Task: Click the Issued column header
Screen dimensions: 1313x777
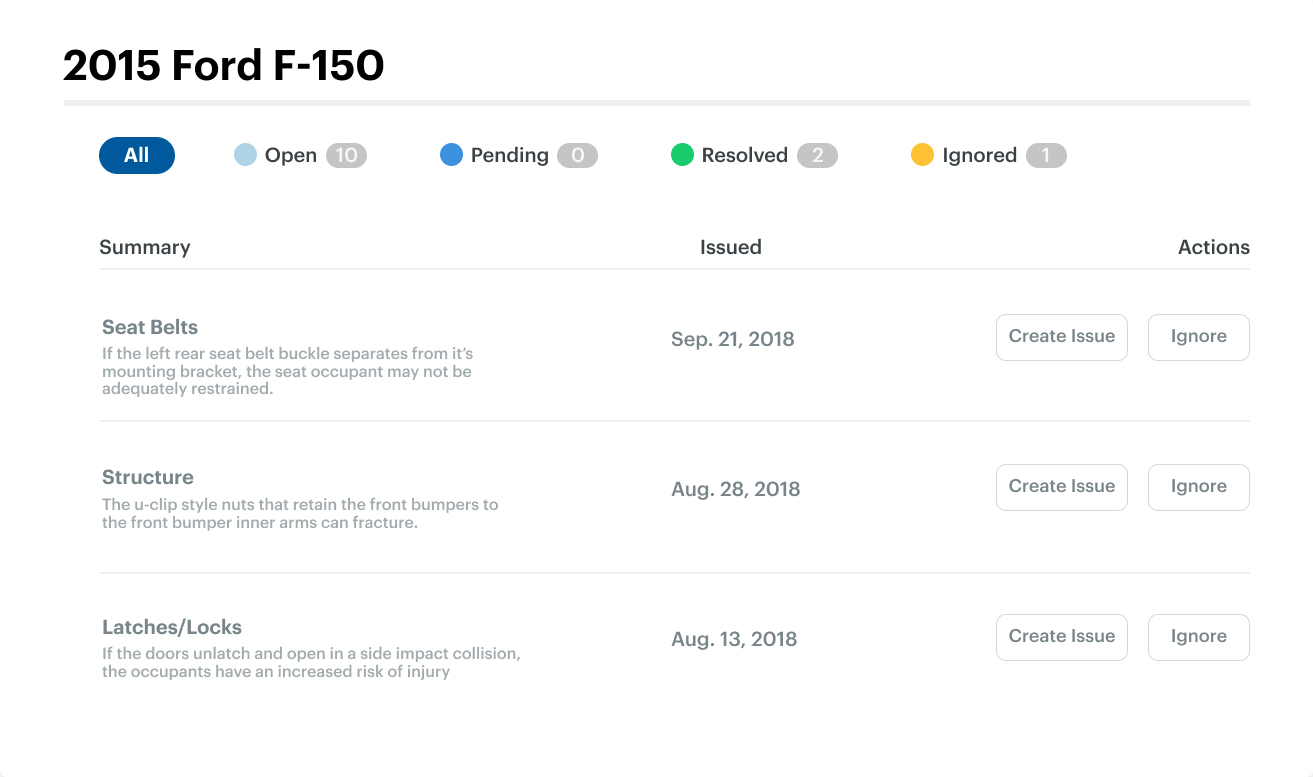Action: [x=730, y=247]
